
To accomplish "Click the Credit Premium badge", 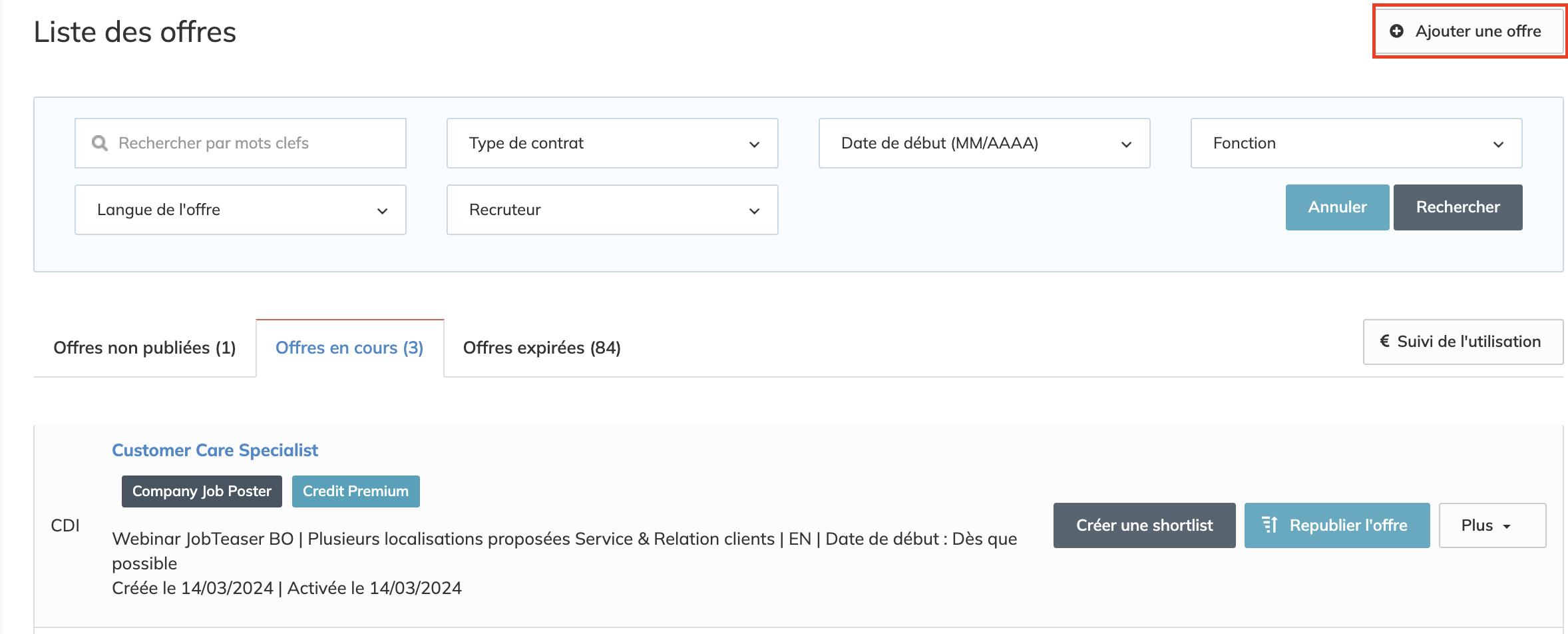I will coord(355,491).
